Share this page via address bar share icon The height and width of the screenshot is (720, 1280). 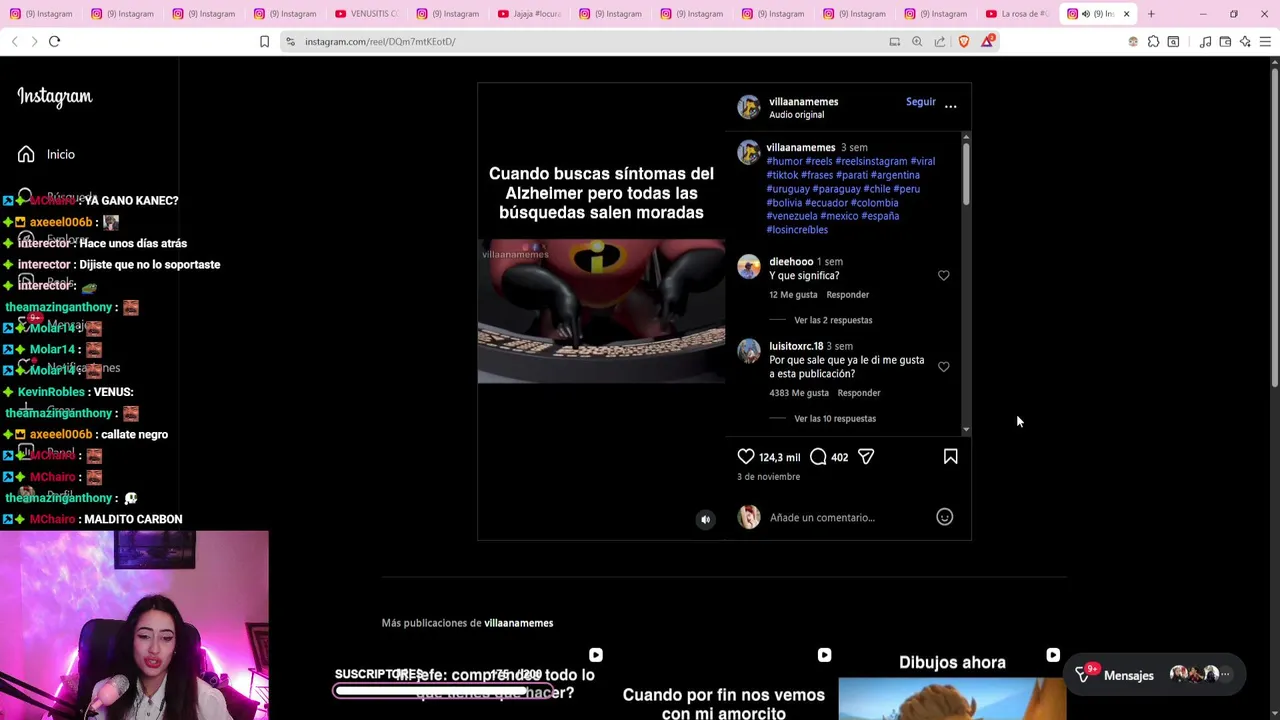940,41
